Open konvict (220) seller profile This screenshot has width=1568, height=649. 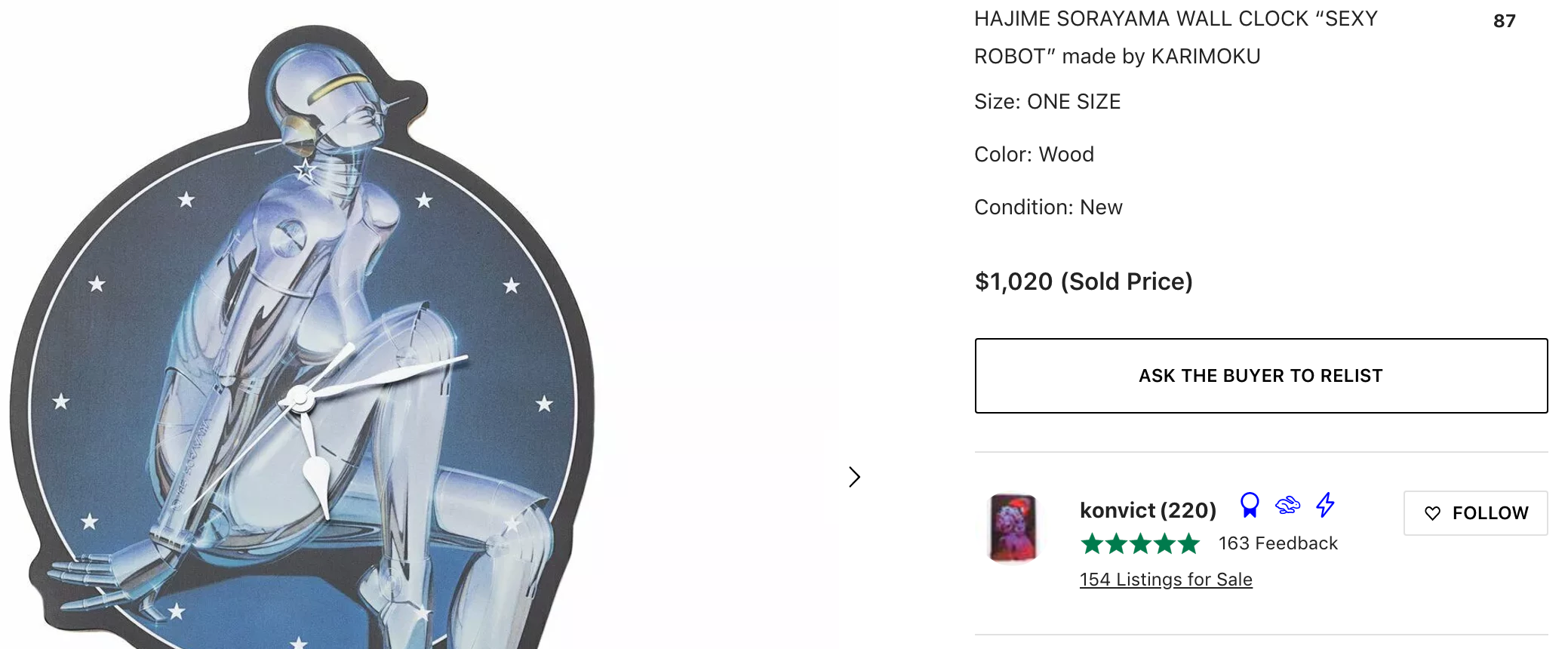coord(1148,510)
